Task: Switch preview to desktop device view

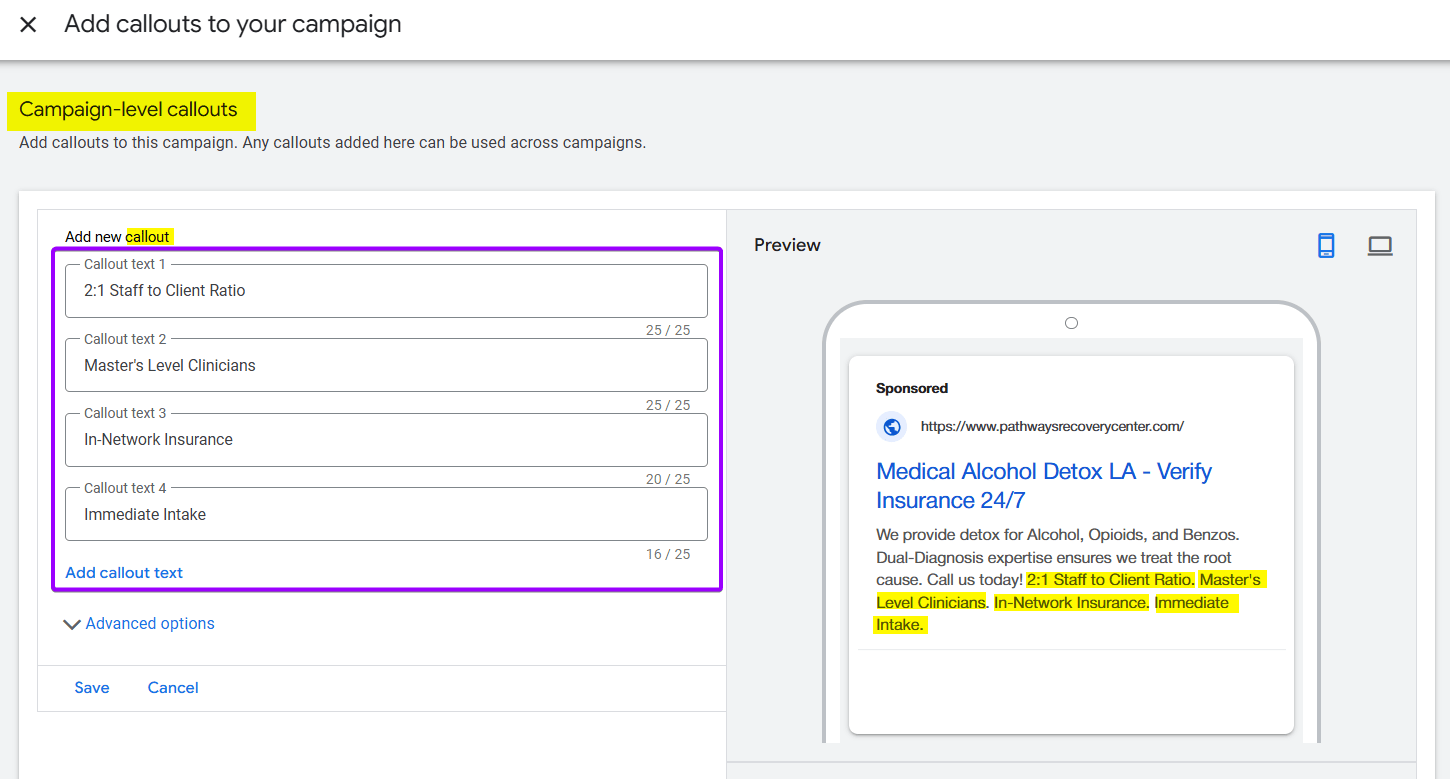Action: click(1380, 245)
